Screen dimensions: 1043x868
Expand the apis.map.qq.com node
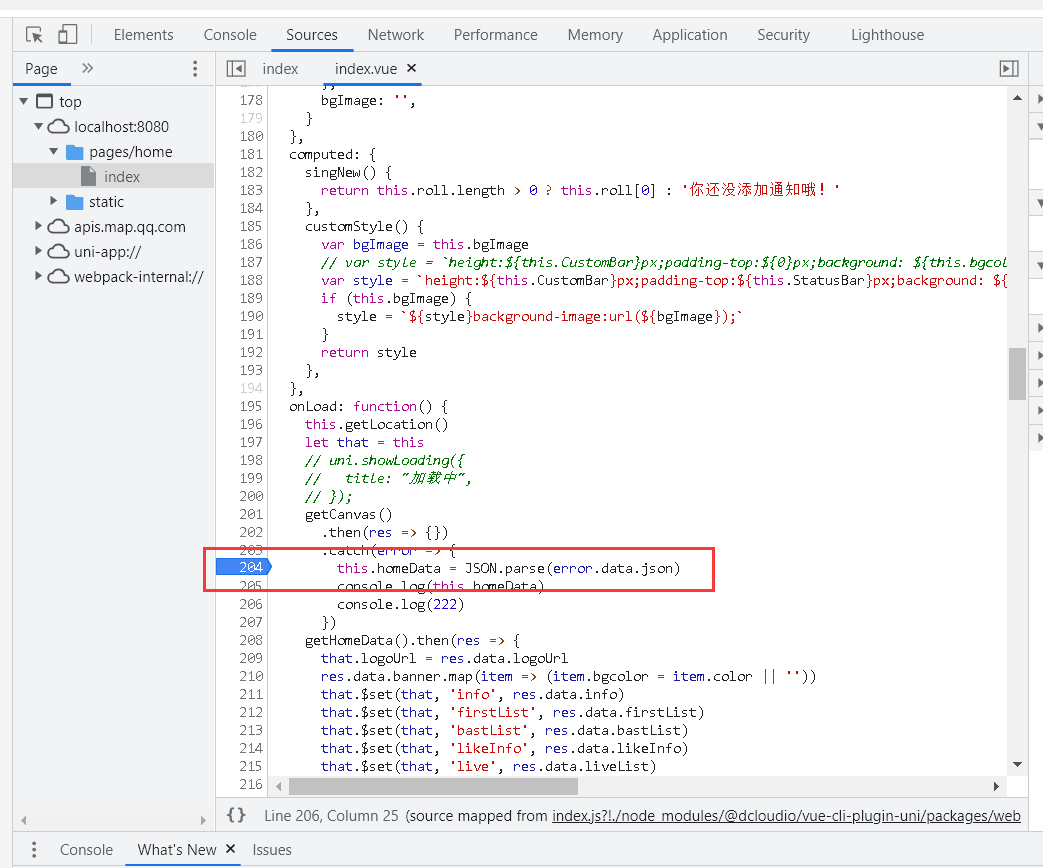(39, 226)
